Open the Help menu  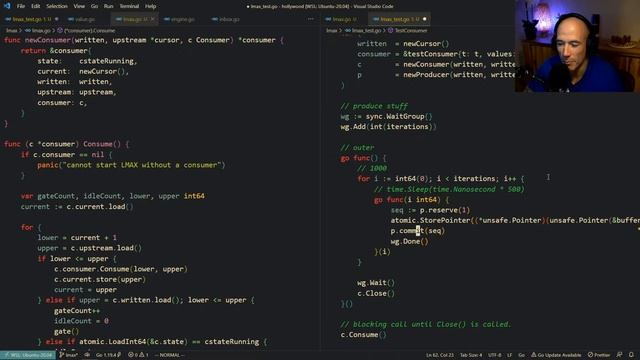click(151, 6)
